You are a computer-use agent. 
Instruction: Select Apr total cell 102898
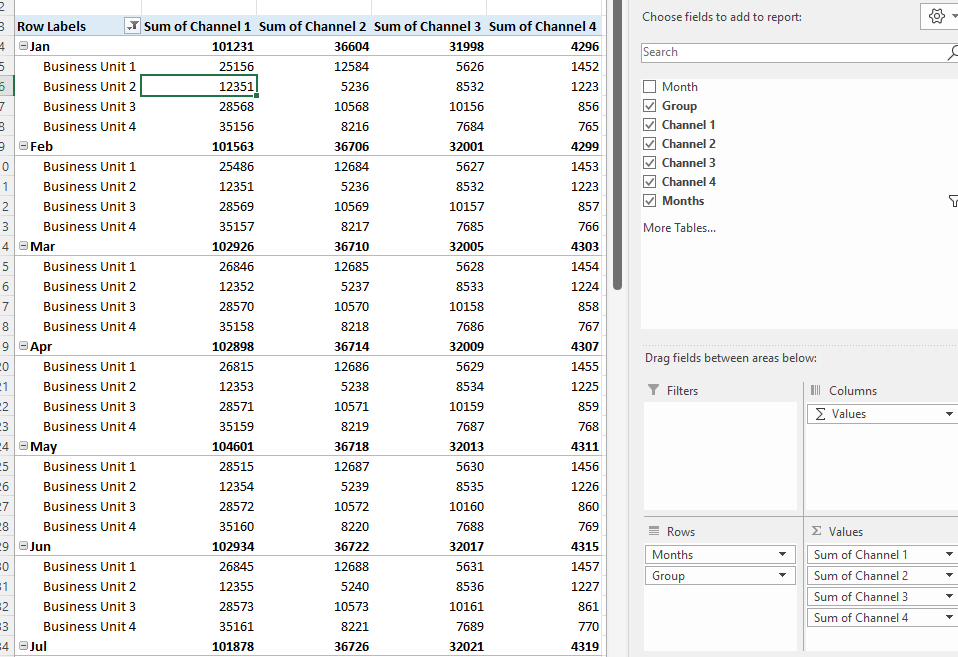pyautogui.click(x=199, y=347)
